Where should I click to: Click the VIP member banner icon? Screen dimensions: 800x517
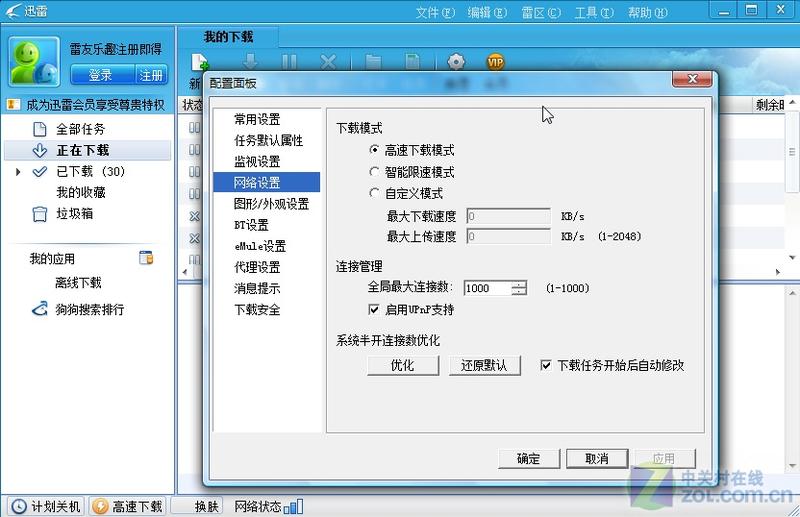click(13, 105)
